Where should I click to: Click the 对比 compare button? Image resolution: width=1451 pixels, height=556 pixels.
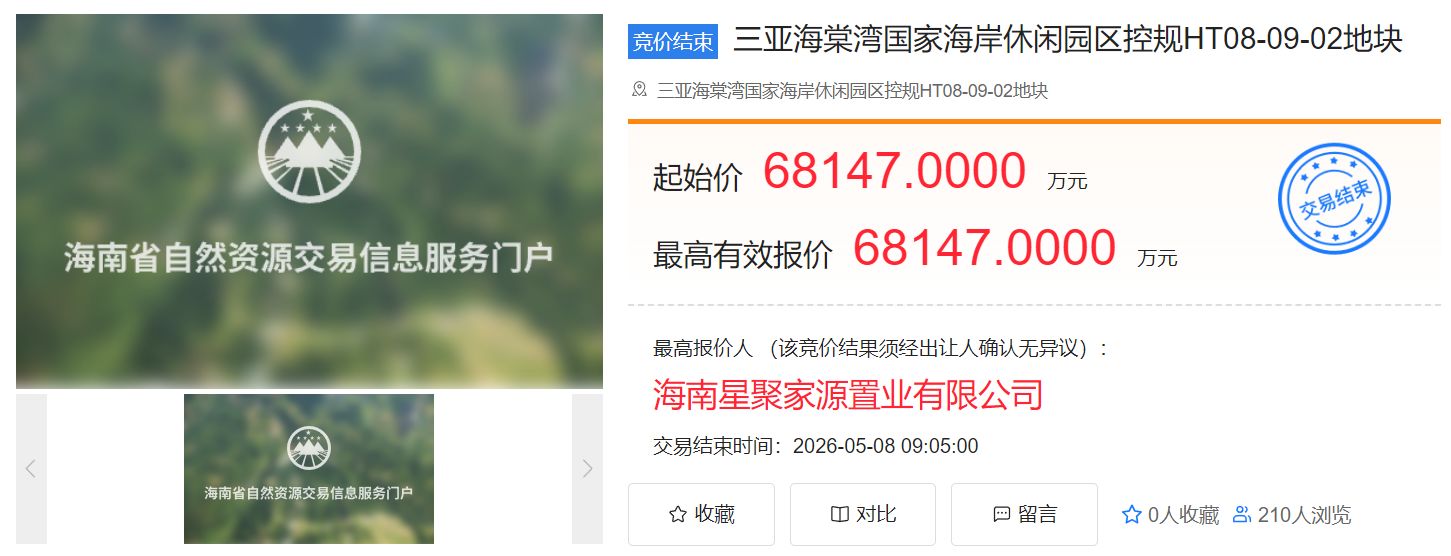point(863,515)
